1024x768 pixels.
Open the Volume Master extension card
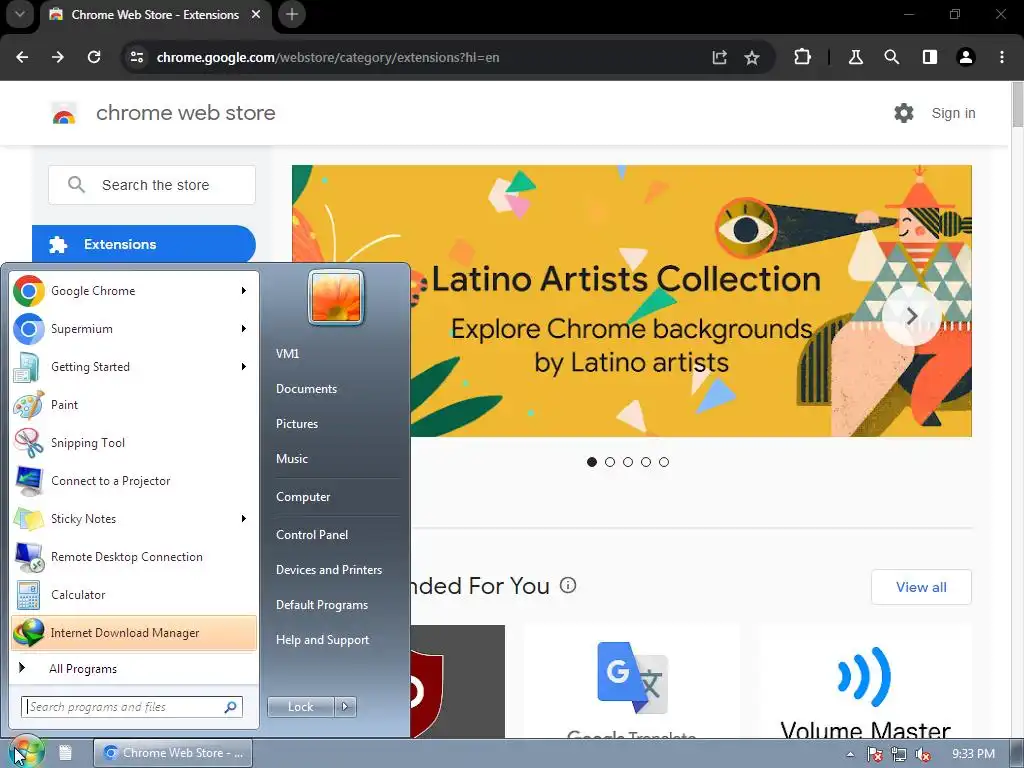point(865,682)
